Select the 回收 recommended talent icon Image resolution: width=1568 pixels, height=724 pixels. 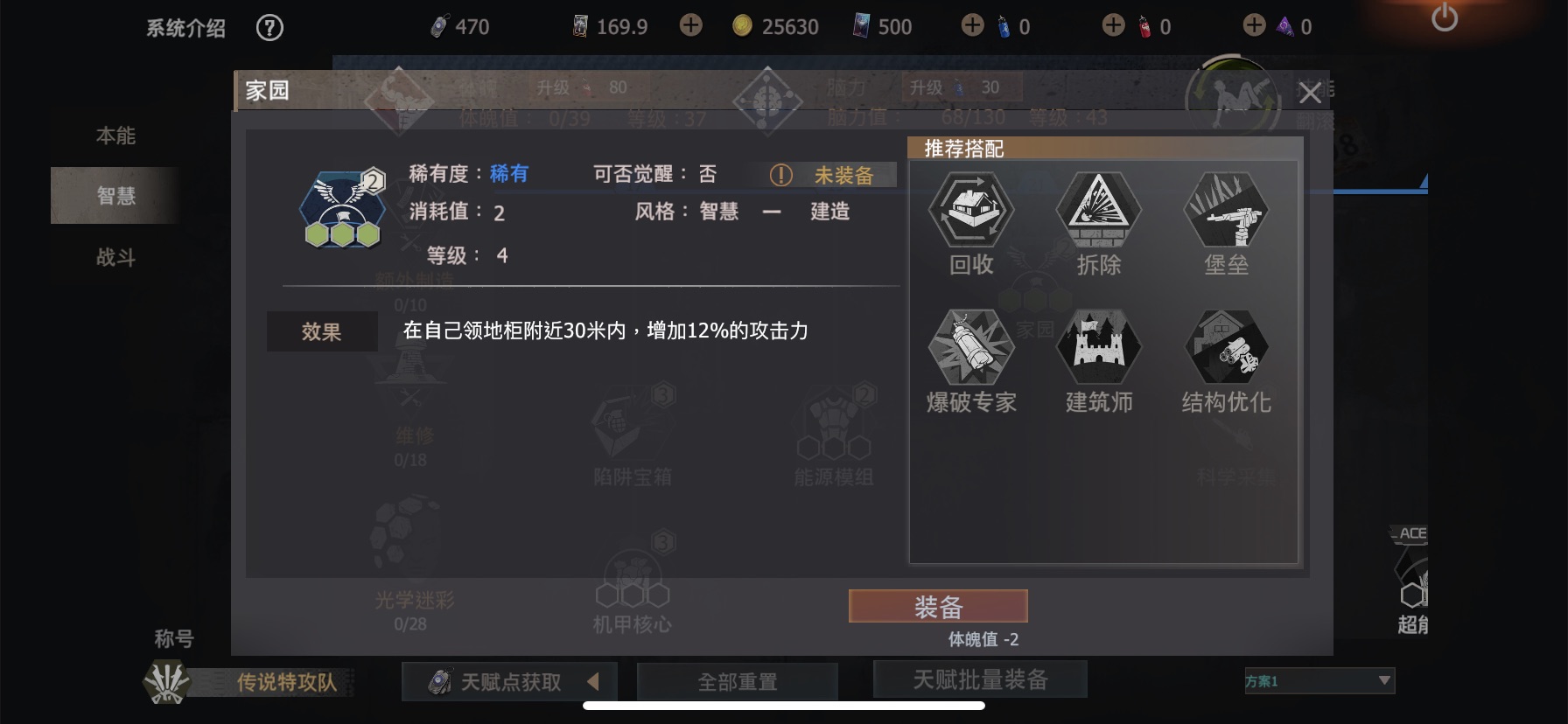click(971, 210)
